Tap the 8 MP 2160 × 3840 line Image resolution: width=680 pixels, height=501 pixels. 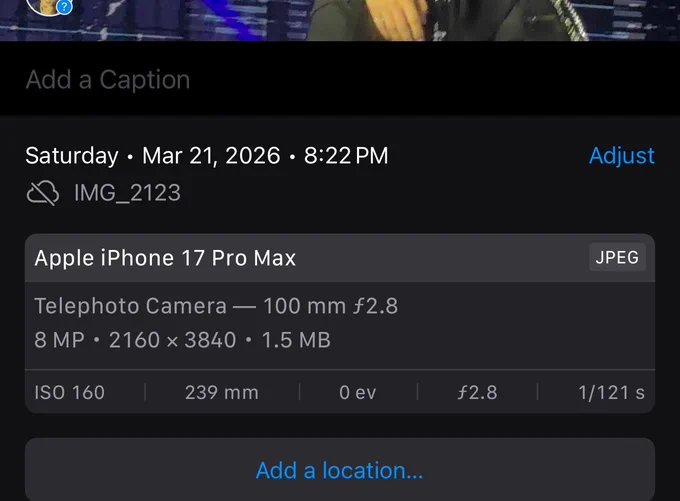(x=183, y=340)
